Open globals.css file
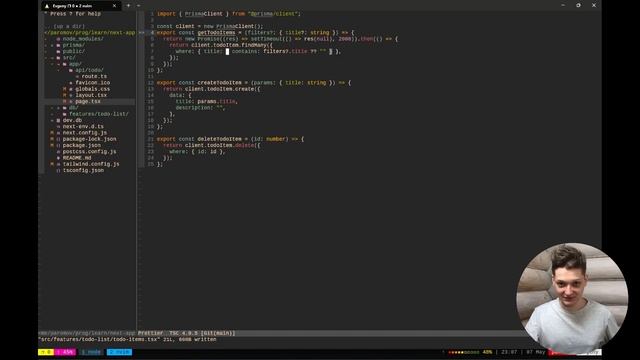 pyautogui.click(x=92, y=89)
